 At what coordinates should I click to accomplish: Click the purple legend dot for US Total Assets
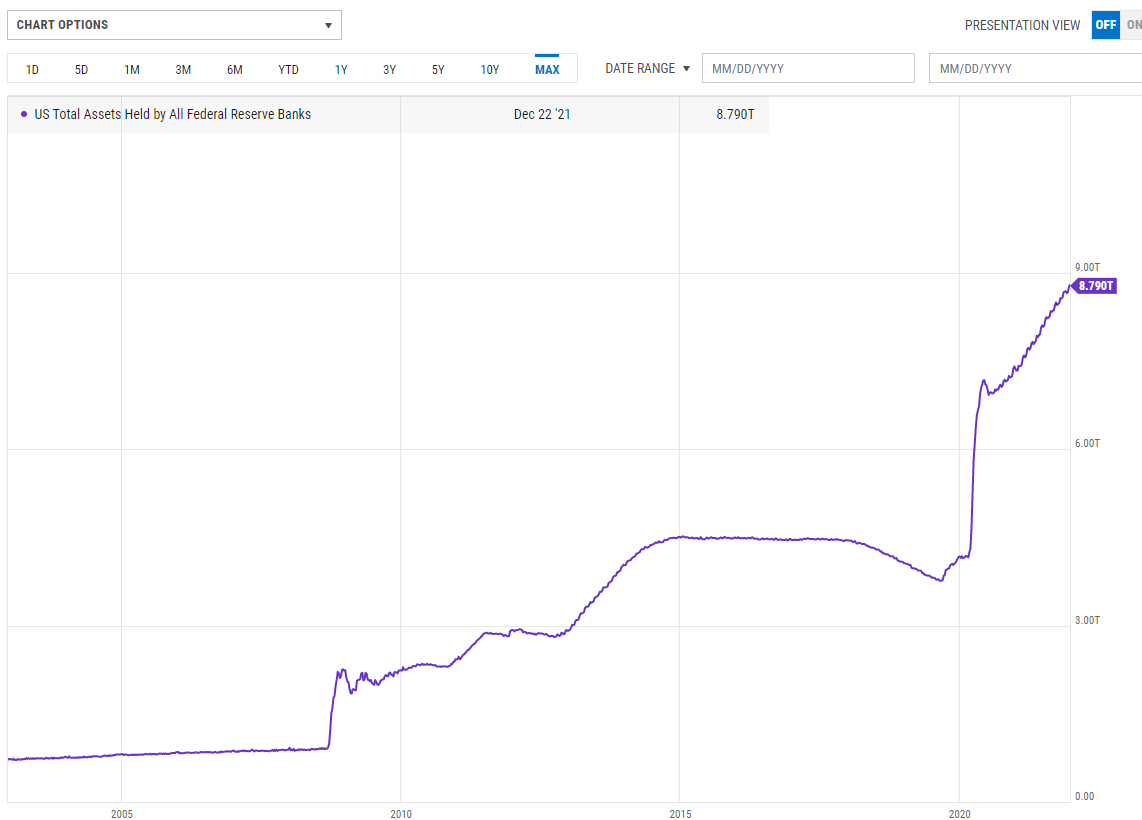tap(24, 114)
